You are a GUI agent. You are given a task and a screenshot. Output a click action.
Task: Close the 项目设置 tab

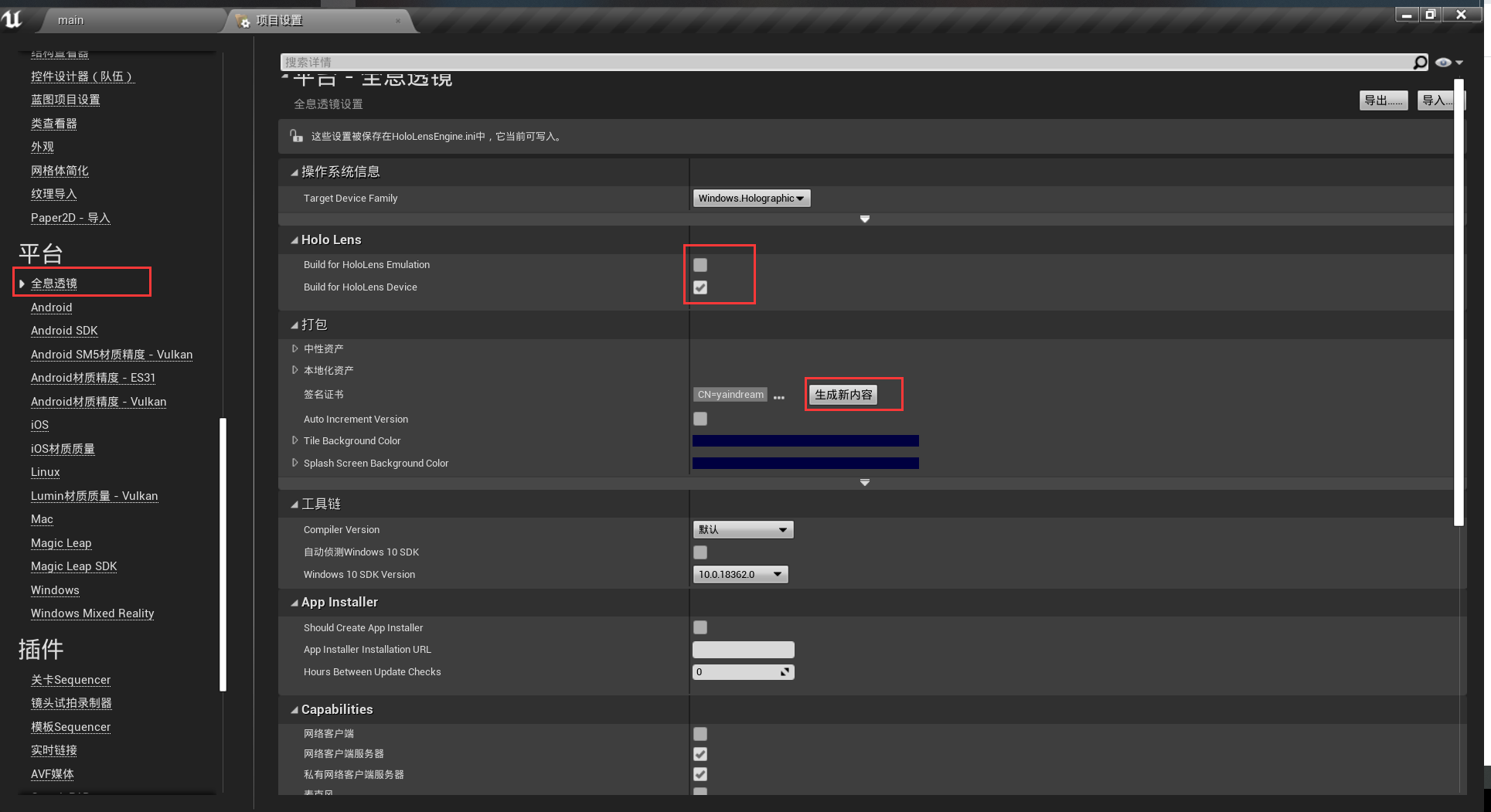[x=398, y=21]
